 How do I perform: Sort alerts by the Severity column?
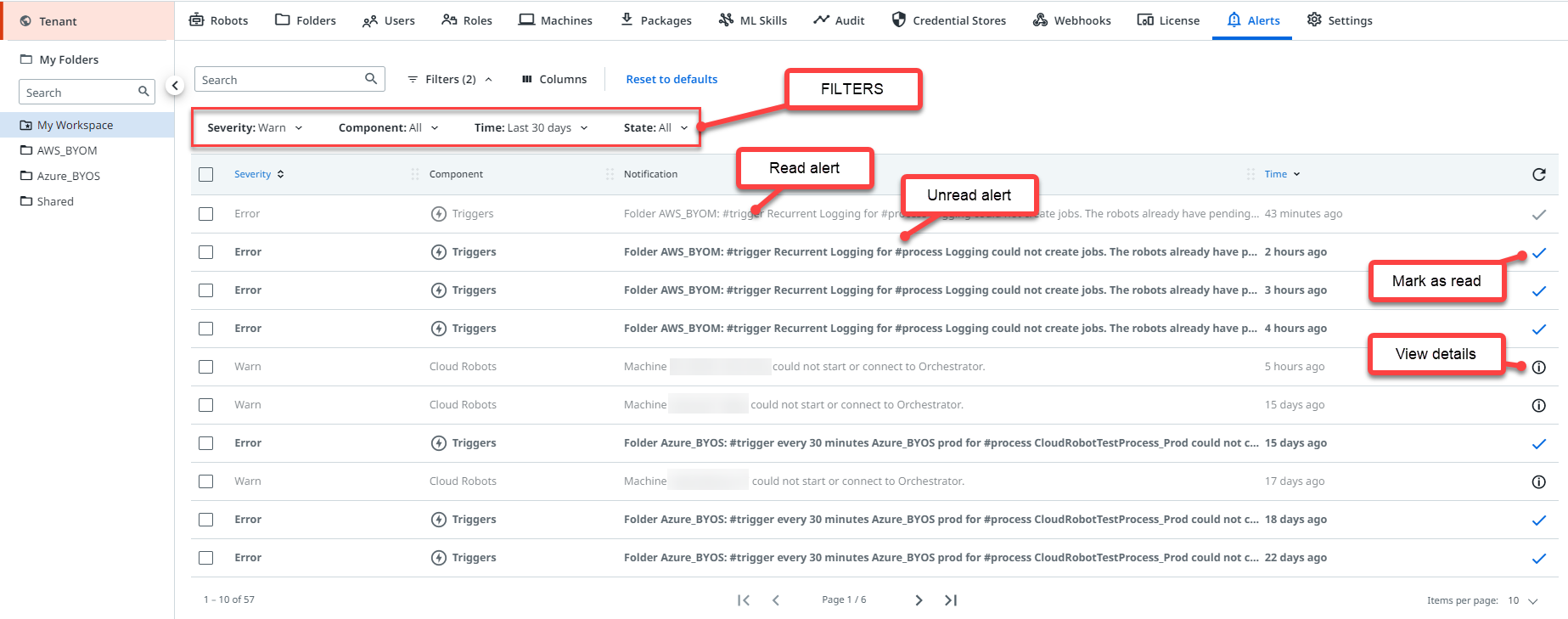[259, 174]
